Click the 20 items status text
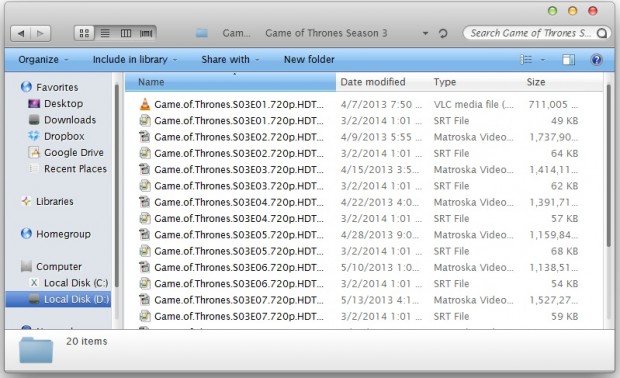Viewport: 620px width, 378px height. (x=87, y=341)
